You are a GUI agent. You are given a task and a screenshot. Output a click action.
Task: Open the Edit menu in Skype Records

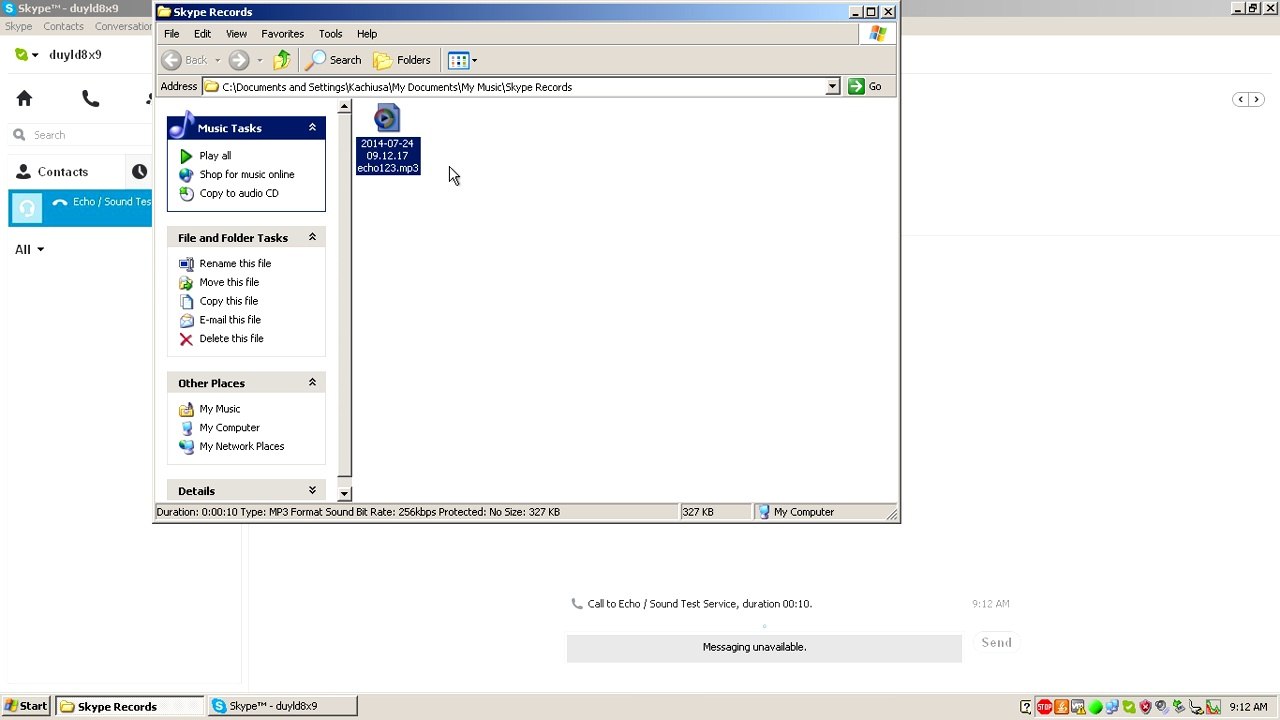click(x=202, y=34)
